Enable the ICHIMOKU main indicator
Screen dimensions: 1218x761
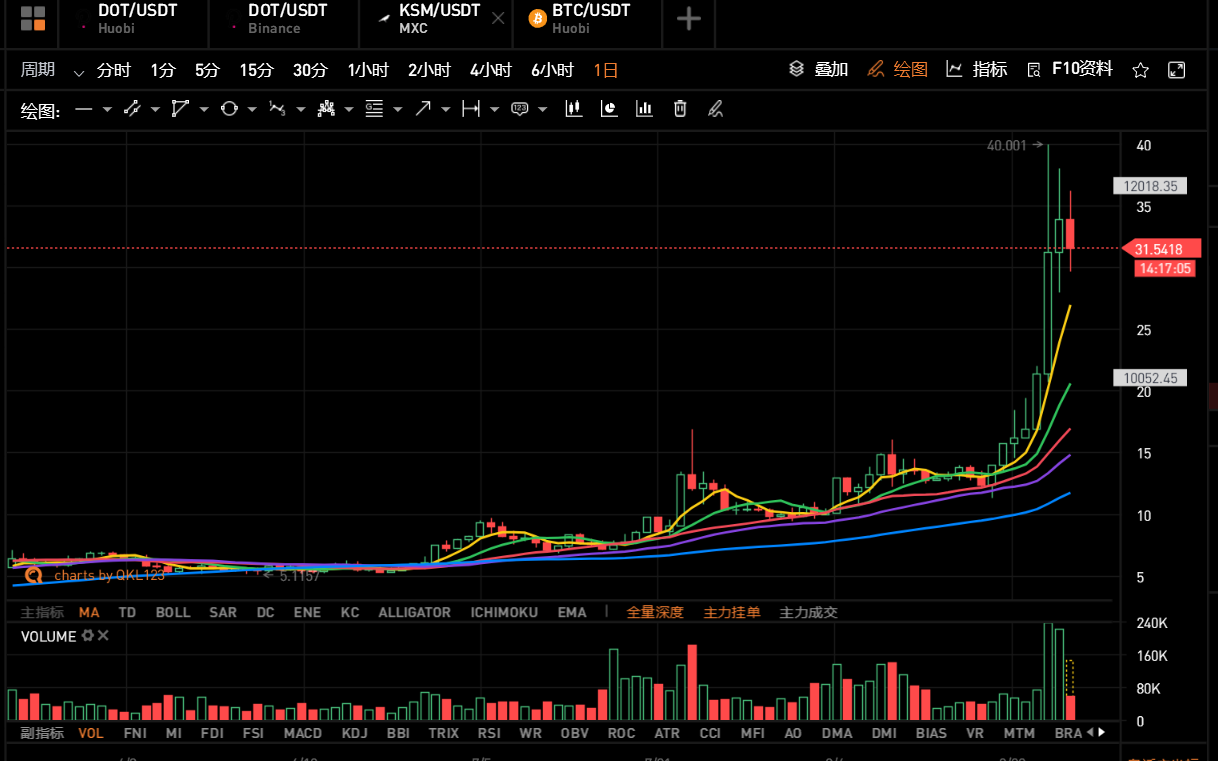pos(504,612)
